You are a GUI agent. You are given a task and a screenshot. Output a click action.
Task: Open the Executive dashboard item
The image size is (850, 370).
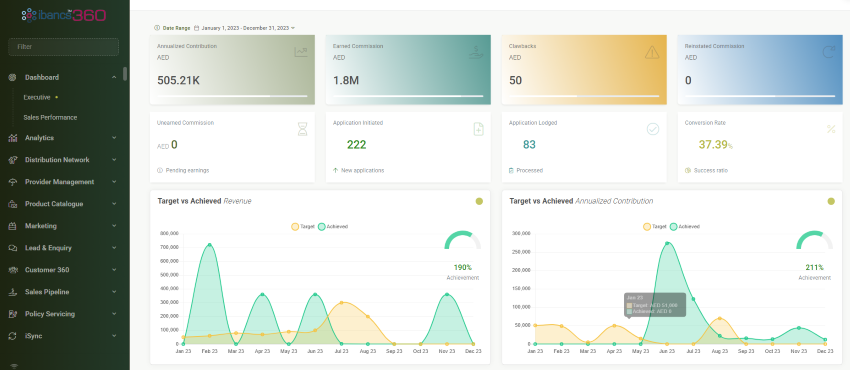tap(37, 98)
